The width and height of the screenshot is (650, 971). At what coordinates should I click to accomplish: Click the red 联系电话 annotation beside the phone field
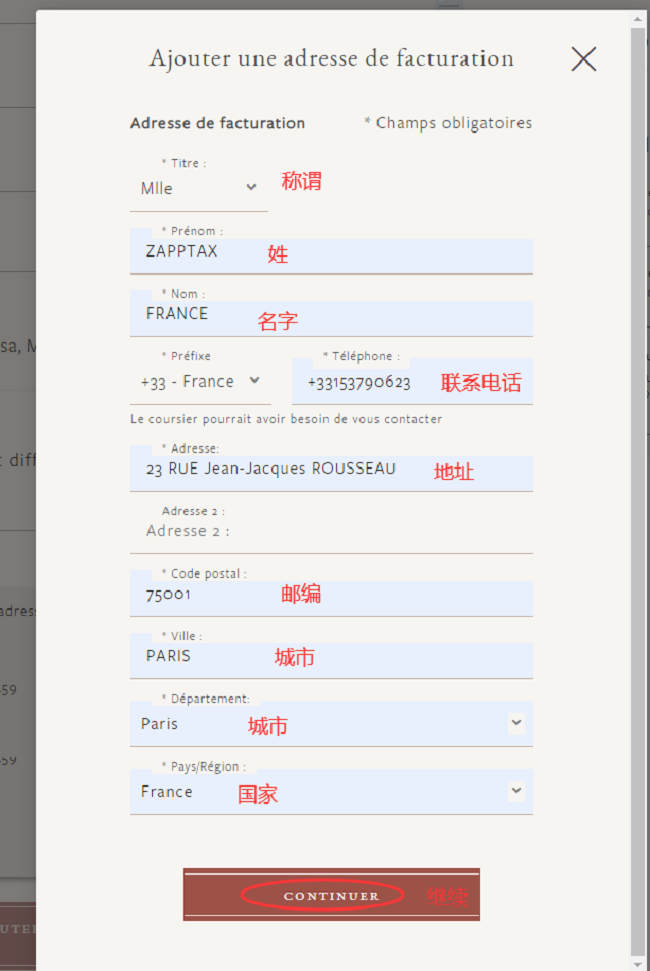point(481,383)
